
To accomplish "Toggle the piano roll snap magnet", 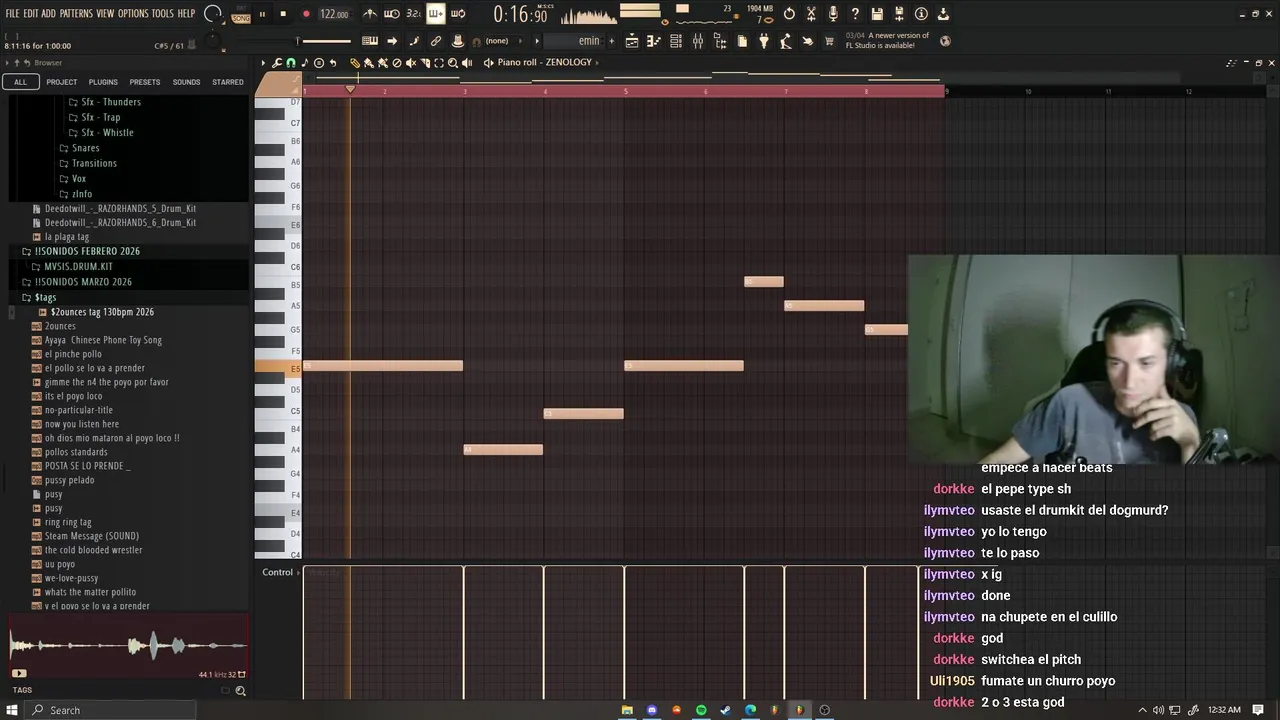I will [x=291, y=63].
